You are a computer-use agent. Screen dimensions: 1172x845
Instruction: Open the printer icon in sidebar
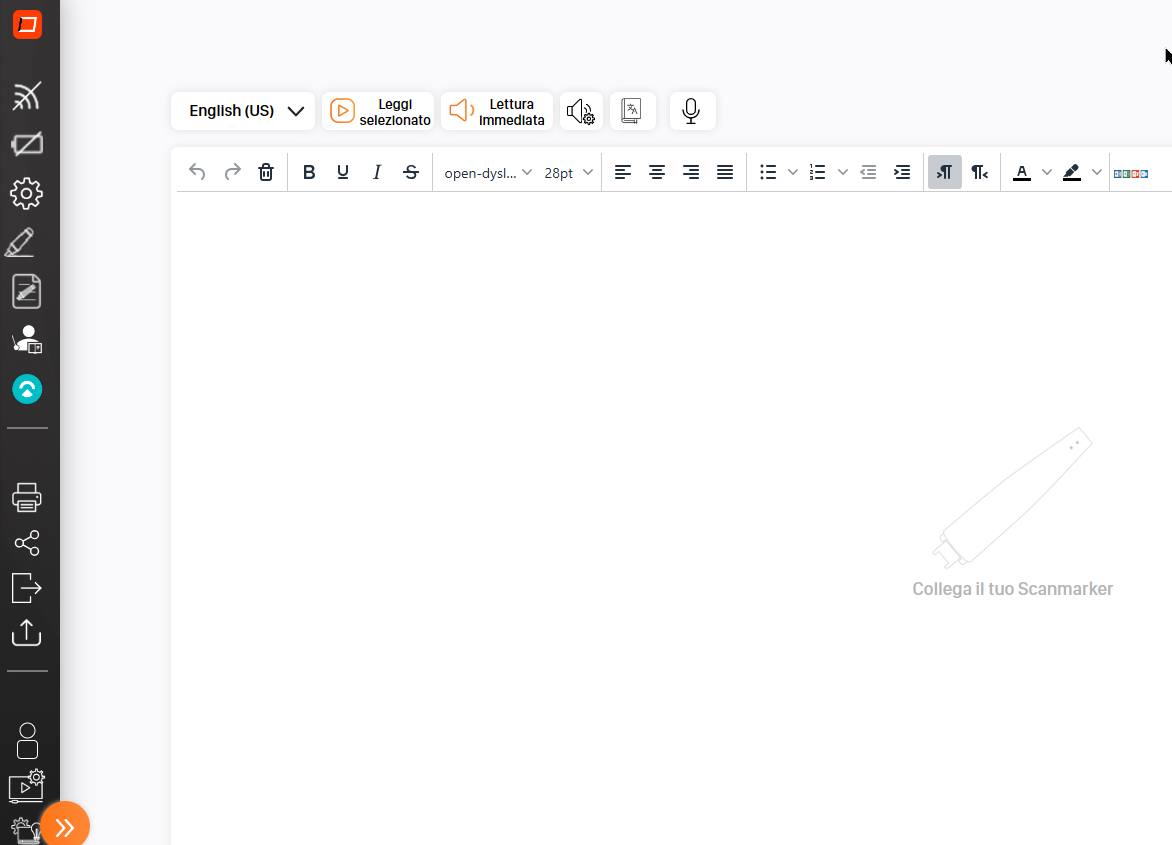click(27, 496)
